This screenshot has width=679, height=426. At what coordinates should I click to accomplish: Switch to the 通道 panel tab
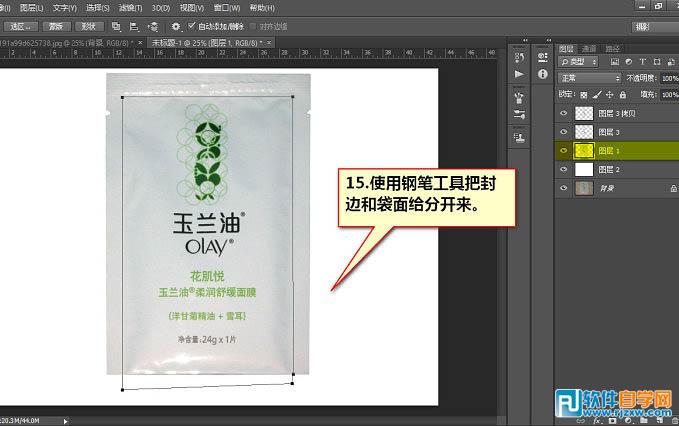pyautogui.click(x=589, y=48)
